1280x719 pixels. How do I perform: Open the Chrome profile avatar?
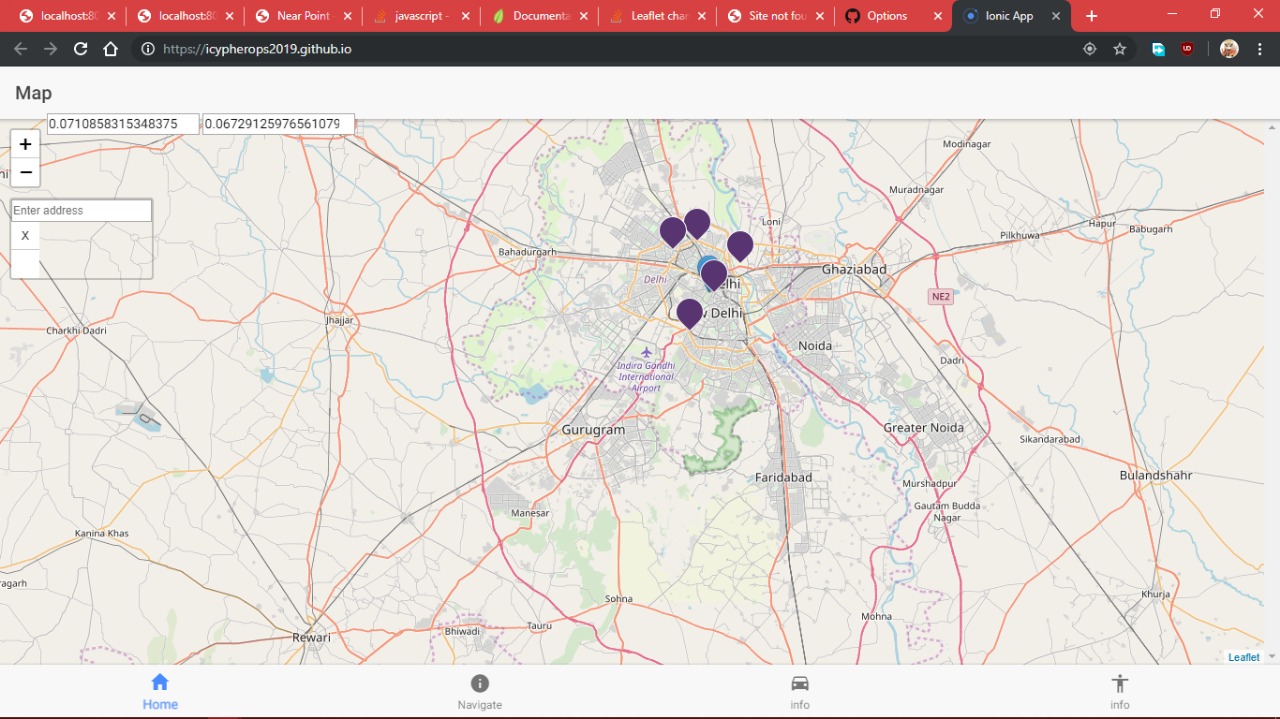pos(1230,49)
